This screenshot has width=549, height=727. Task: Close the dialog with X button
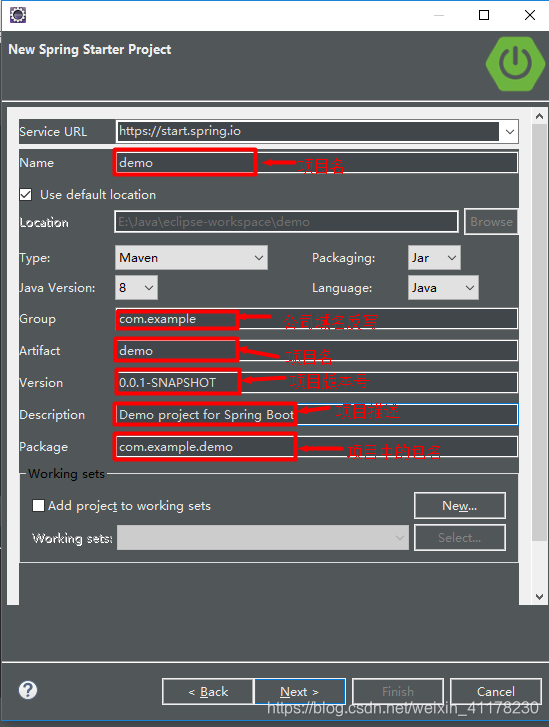(530, 15)
